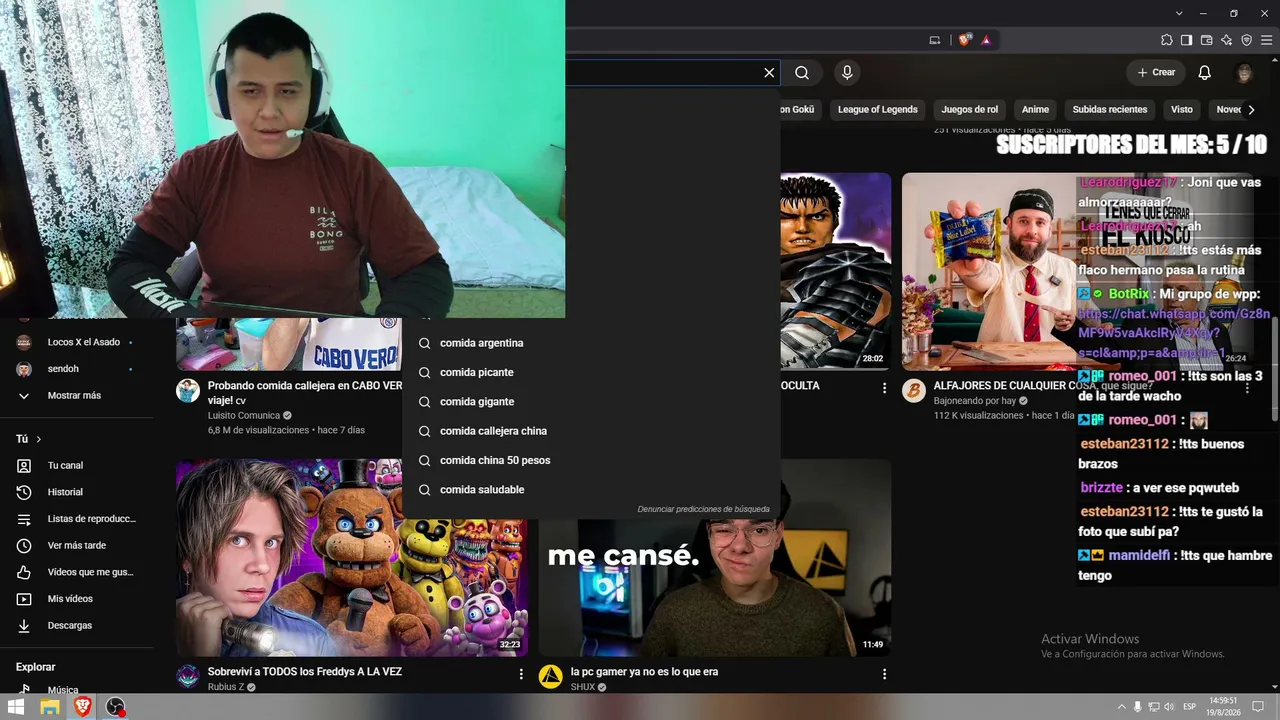Open the Brave Rewards triangle icon
This screenshot has height=720, width=1280.
pyautogui.click(x=986, y=40)
